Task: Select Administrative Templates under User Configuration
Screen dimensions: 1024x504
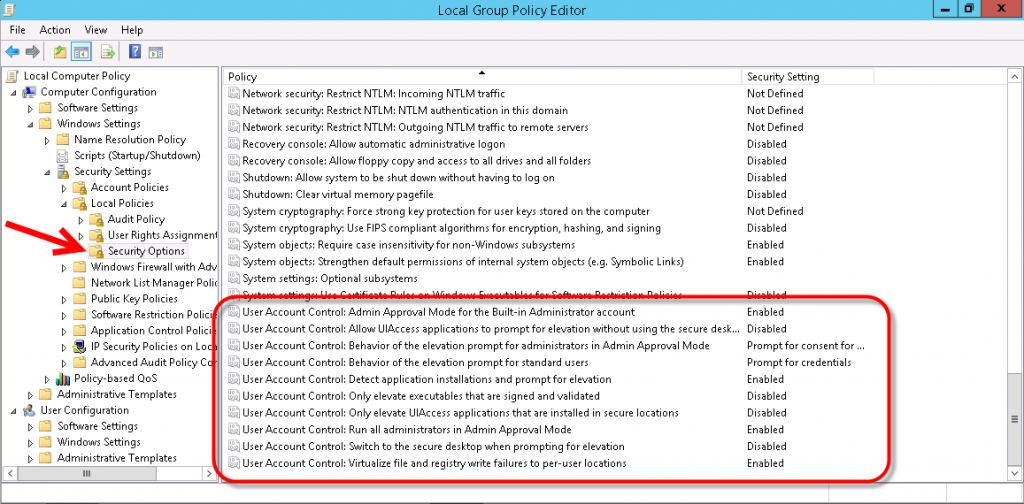Action: 117,458
